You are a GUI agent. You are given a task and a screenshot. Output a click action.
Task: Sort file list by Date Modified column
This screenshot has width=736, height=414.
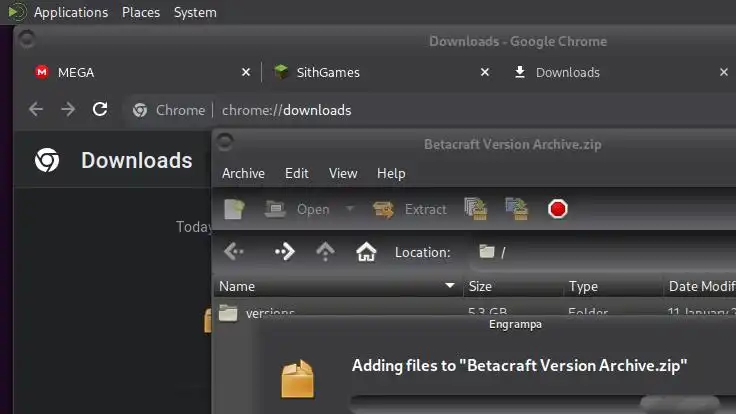pyautogui.click(x=700, y=286)
